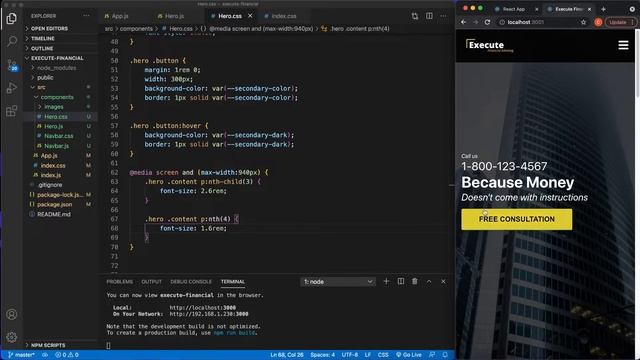Image resolution: width=640 pixels, height=360 pixels.
Task: Open the terminal selector dropdown 1: node
Action: point(338,282)
